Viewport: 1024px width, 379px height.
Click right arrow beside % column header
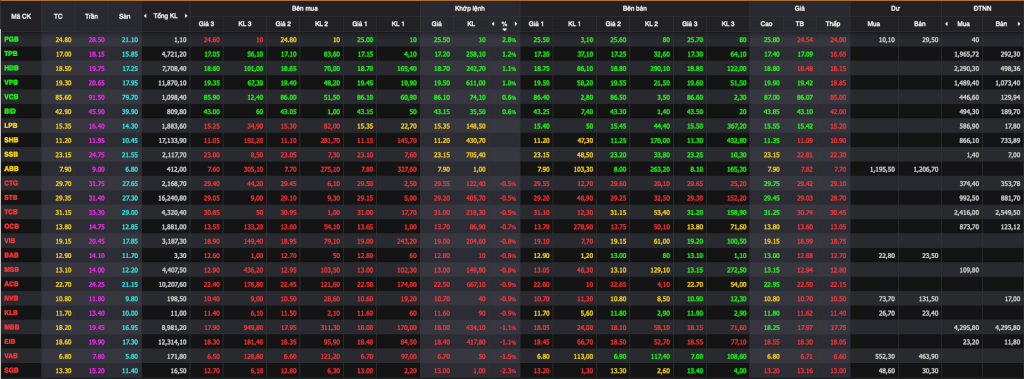tap(516, 24)
